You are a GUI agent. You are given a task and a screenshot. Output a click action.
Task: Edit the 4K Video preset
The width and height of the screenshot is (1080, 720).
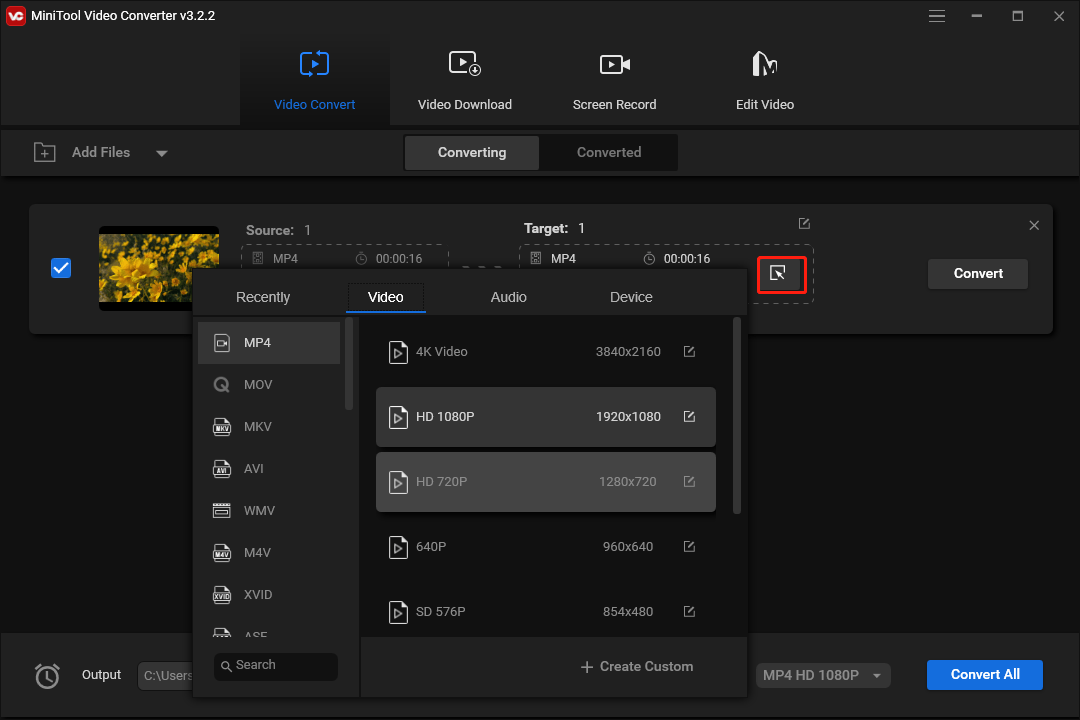[x=689, y=351]
